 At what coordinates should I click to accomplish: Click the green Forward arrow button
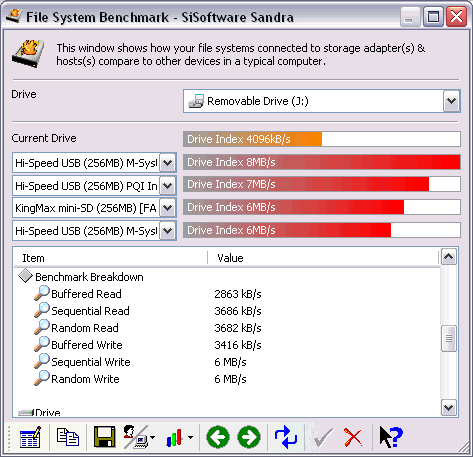pos(249,437)
